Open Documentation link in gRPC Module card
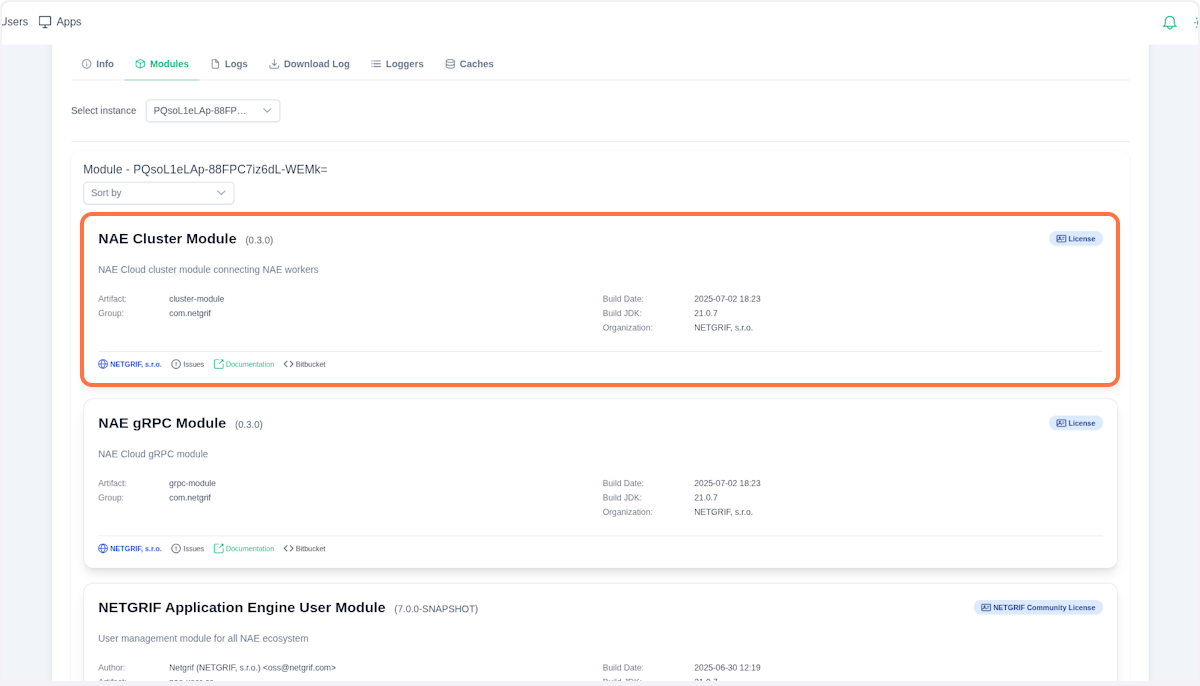 (244, 549)
